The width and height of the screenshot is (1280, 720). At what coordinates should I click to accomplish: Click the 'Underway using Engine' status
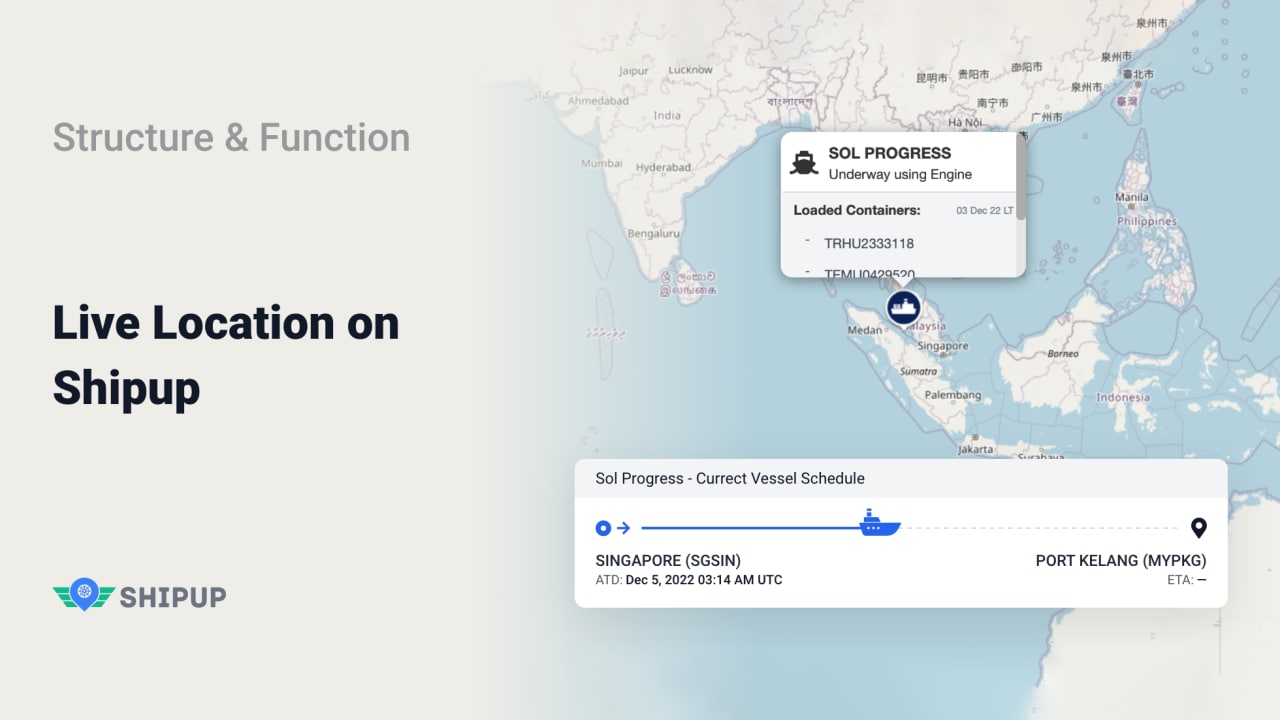pyautogui.click(x=900, y=175)
